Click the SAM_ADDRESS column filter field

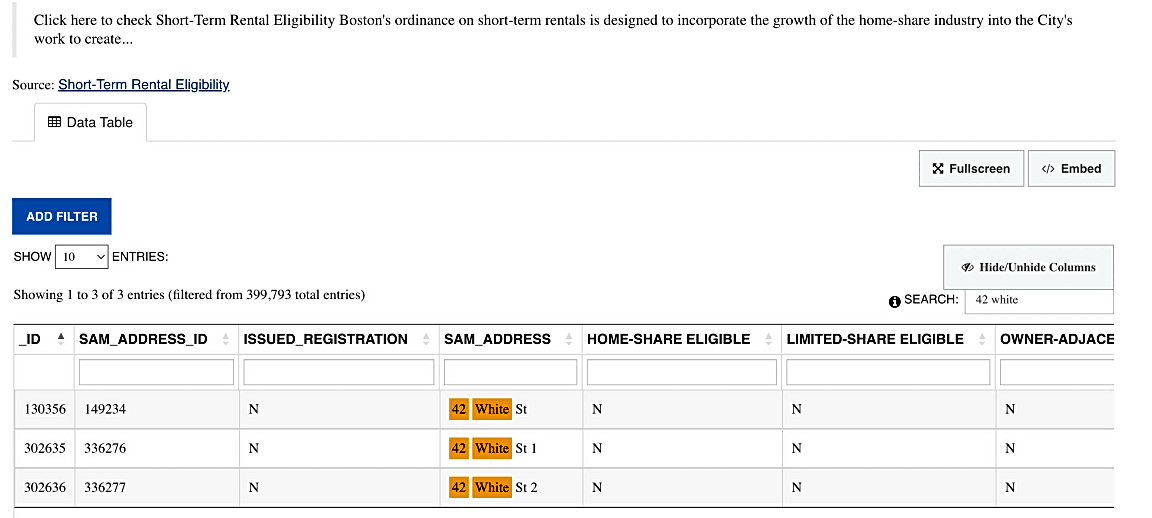pyautogui.click(x=511, y=372)
